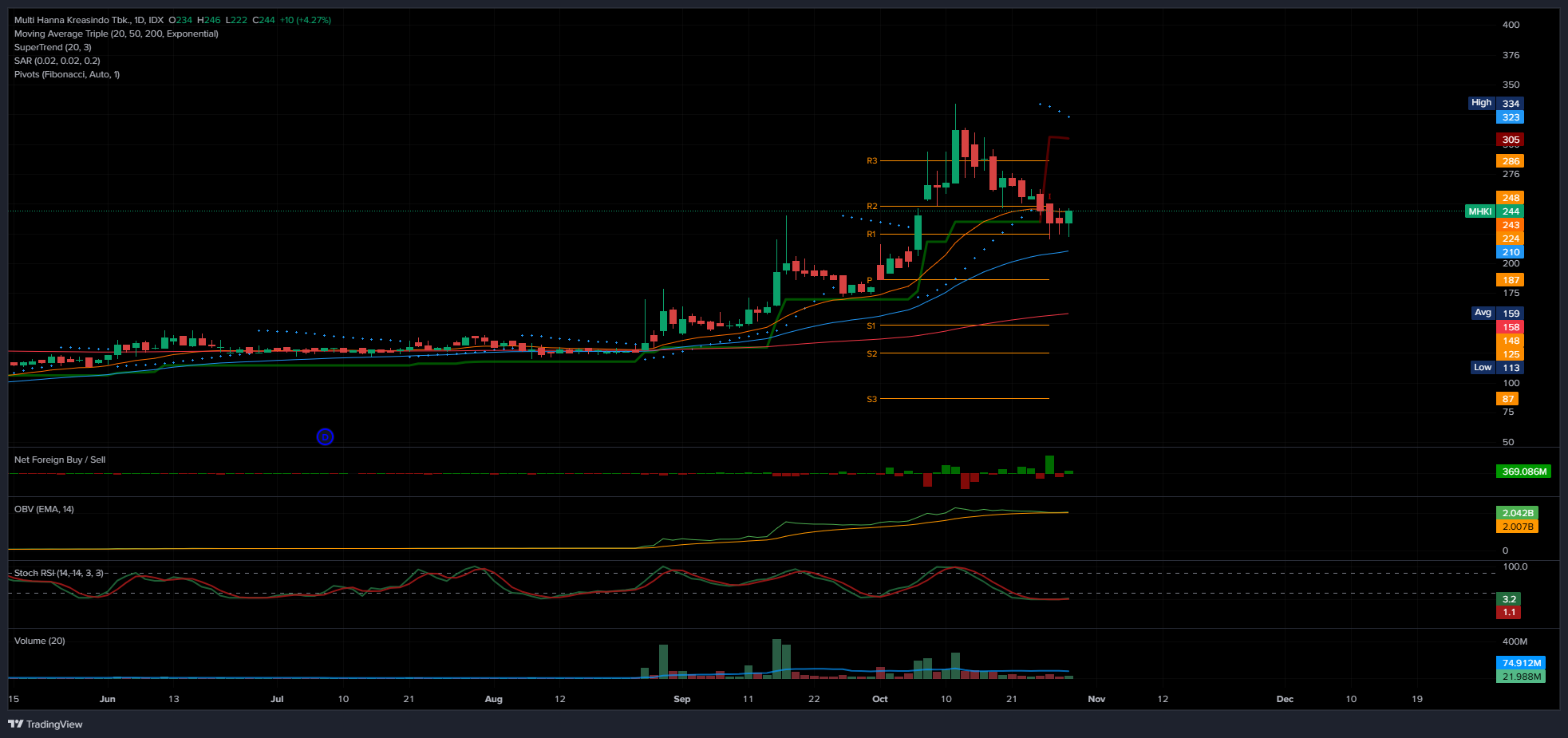Click the orange 2.007B OBV EMA label
This screenshot has width=1568, height=738.
coord(1517,527)
